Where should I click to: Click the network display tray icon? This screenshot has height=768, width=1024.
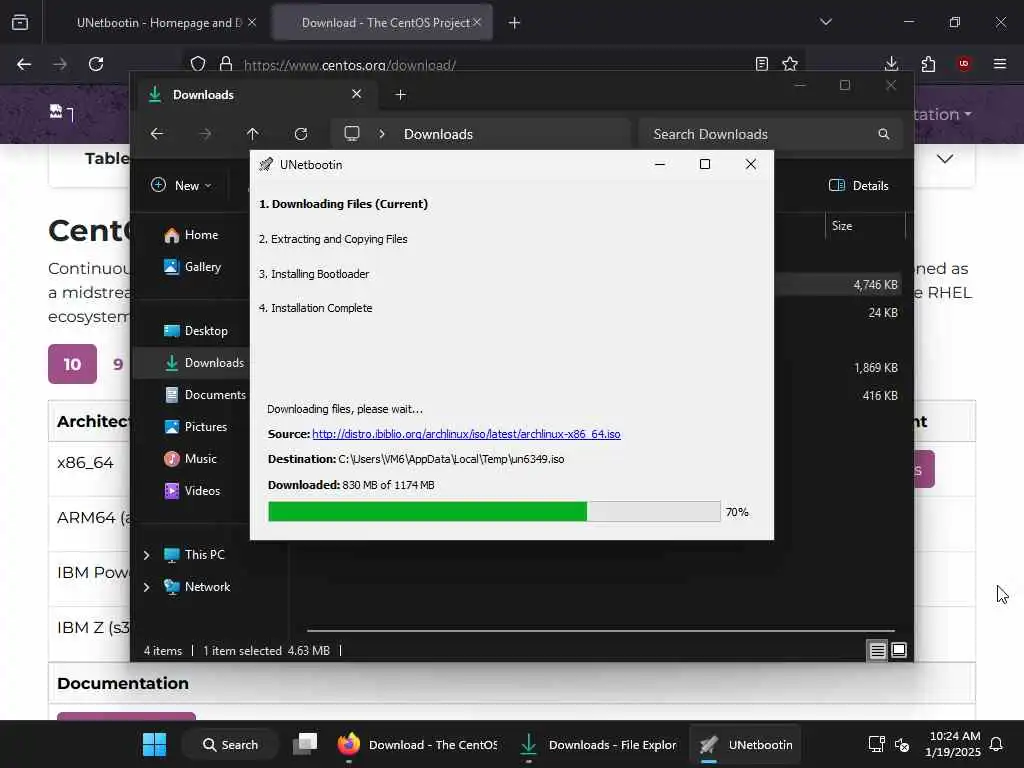(x=876, y=744)
